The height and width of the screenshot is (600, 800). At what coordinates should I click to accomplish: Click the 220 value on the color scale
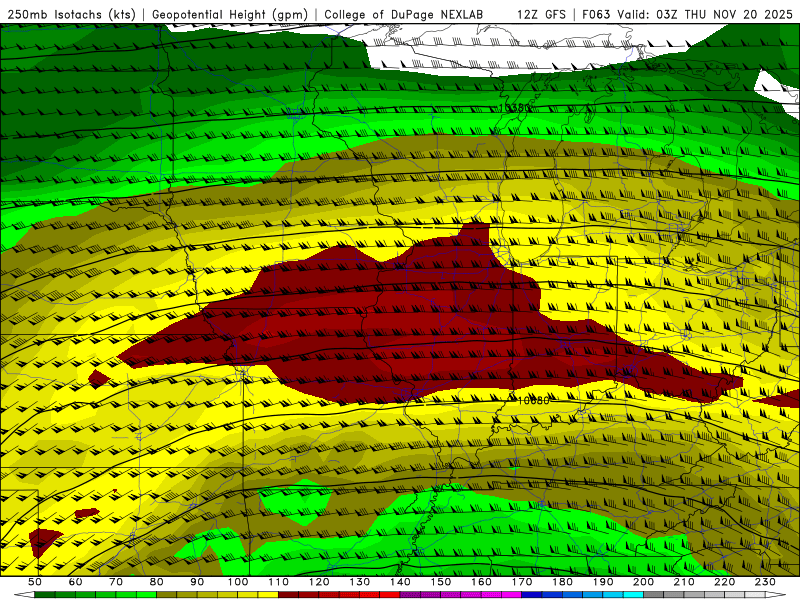724,582
